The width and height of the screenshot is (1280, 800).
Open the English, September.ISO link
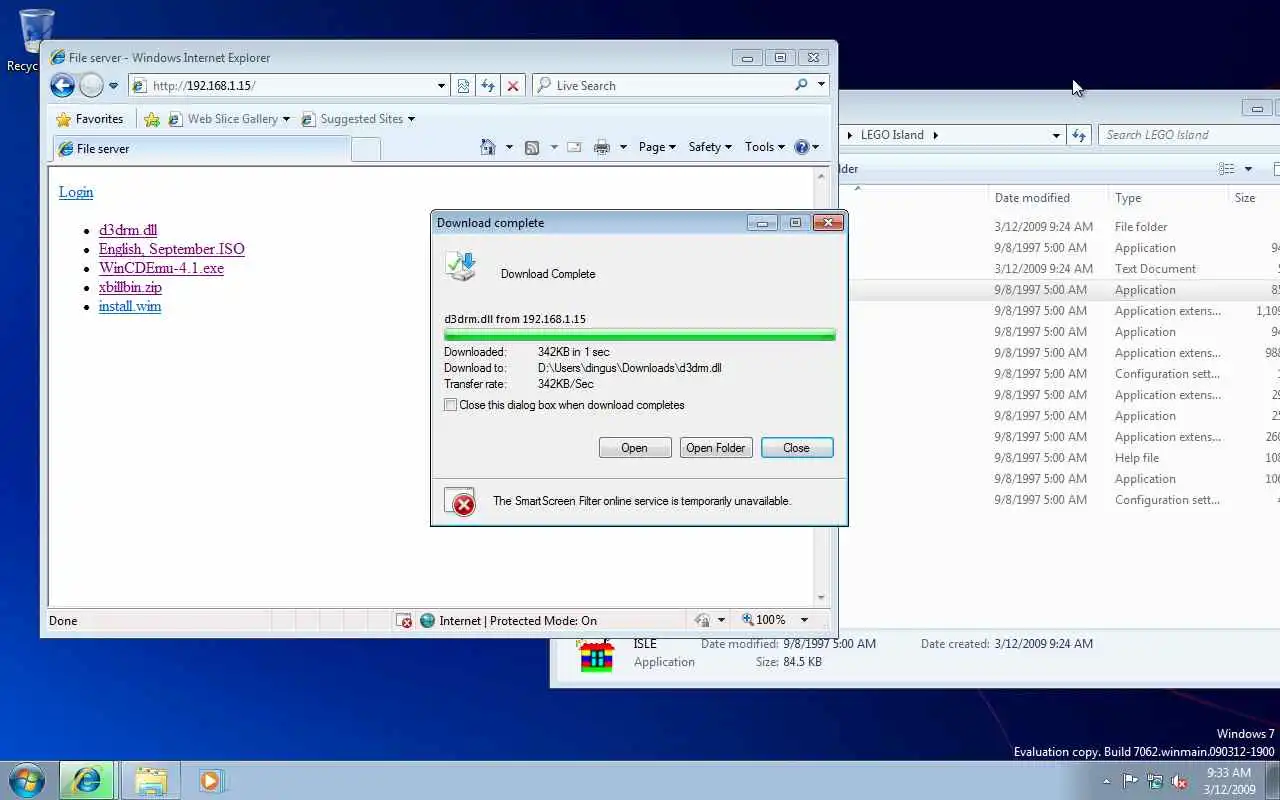(x=172, y=249)
